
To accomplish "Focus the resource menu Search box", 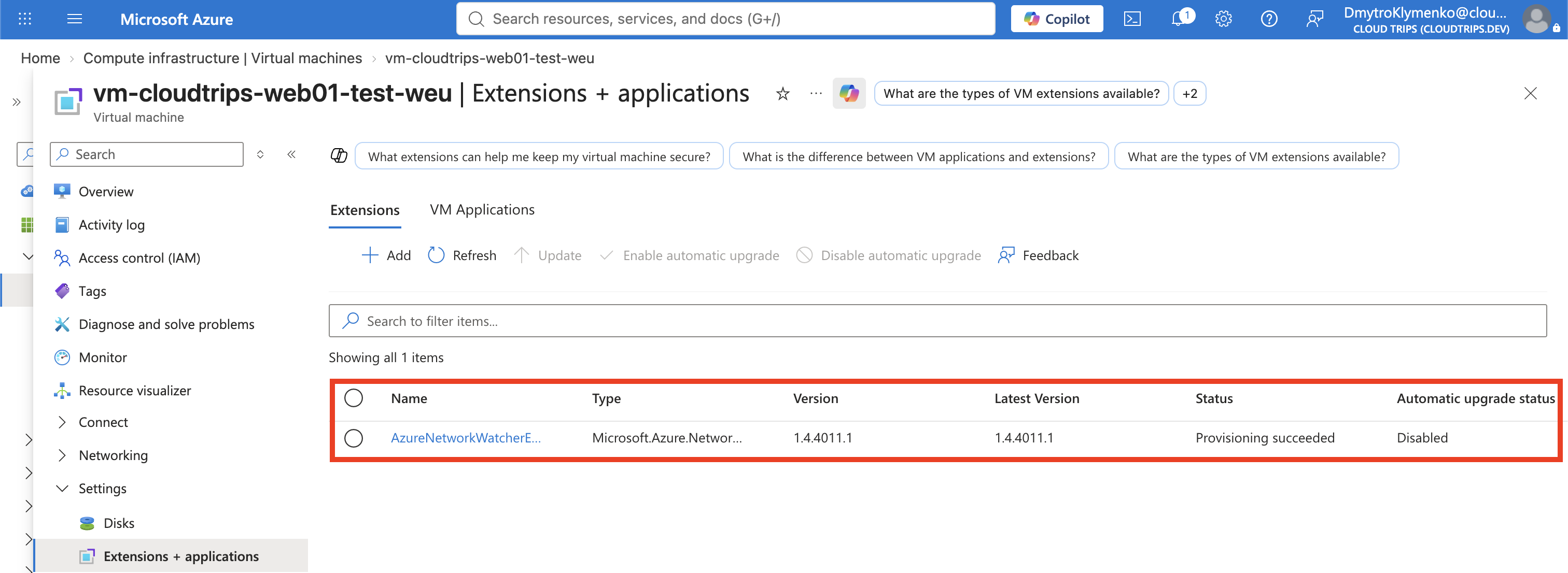I will pos(147,154).
